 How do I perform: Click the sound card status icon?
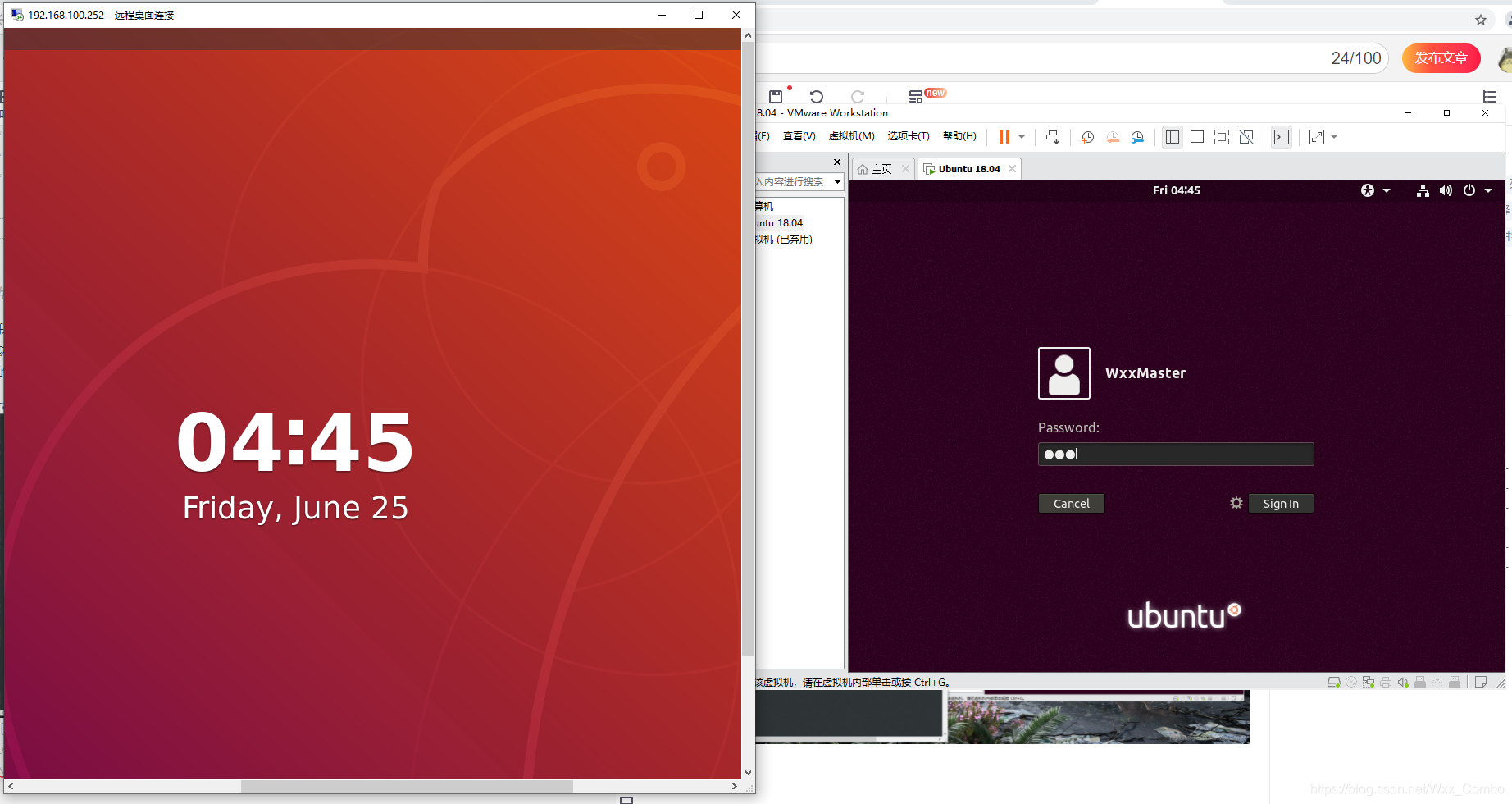(1403, 682)
